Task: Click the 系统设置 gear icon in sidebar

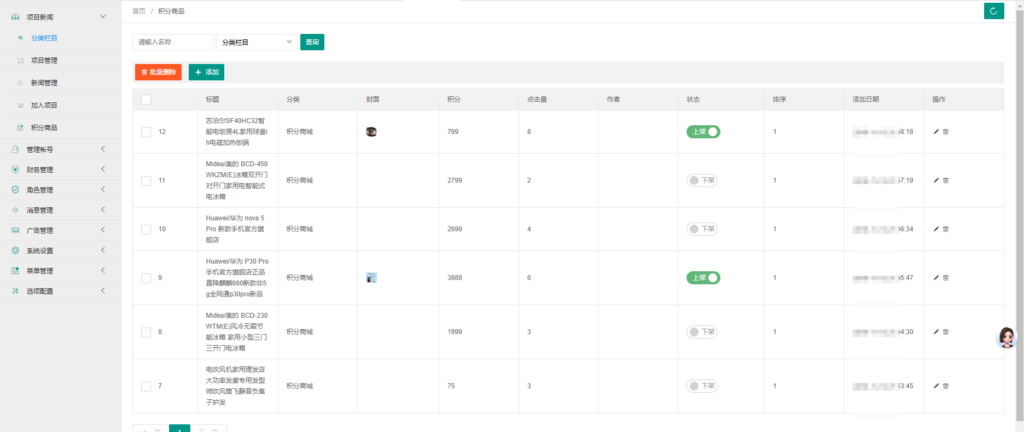Action: [15, 250]
